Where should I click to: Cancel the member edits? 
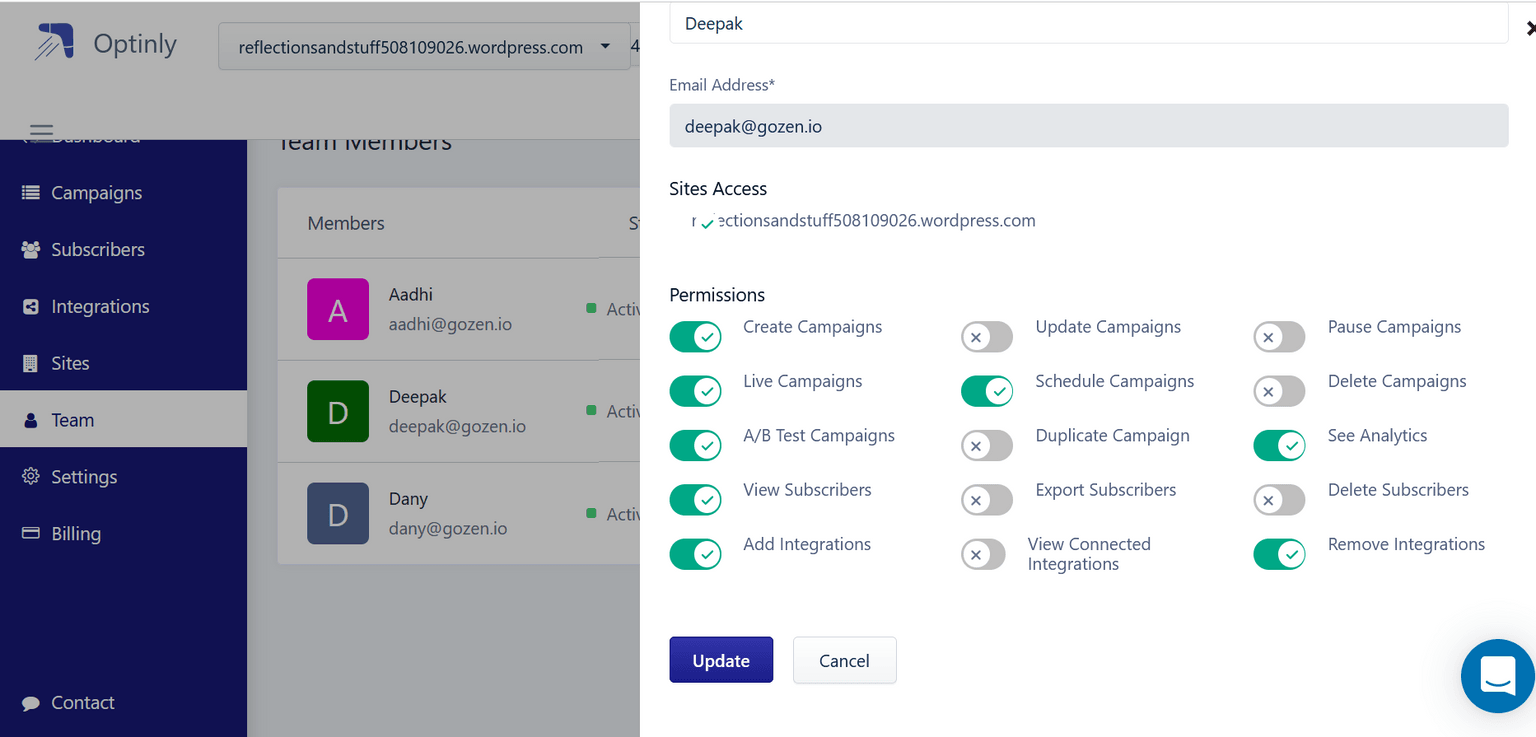tap(844, 660)
